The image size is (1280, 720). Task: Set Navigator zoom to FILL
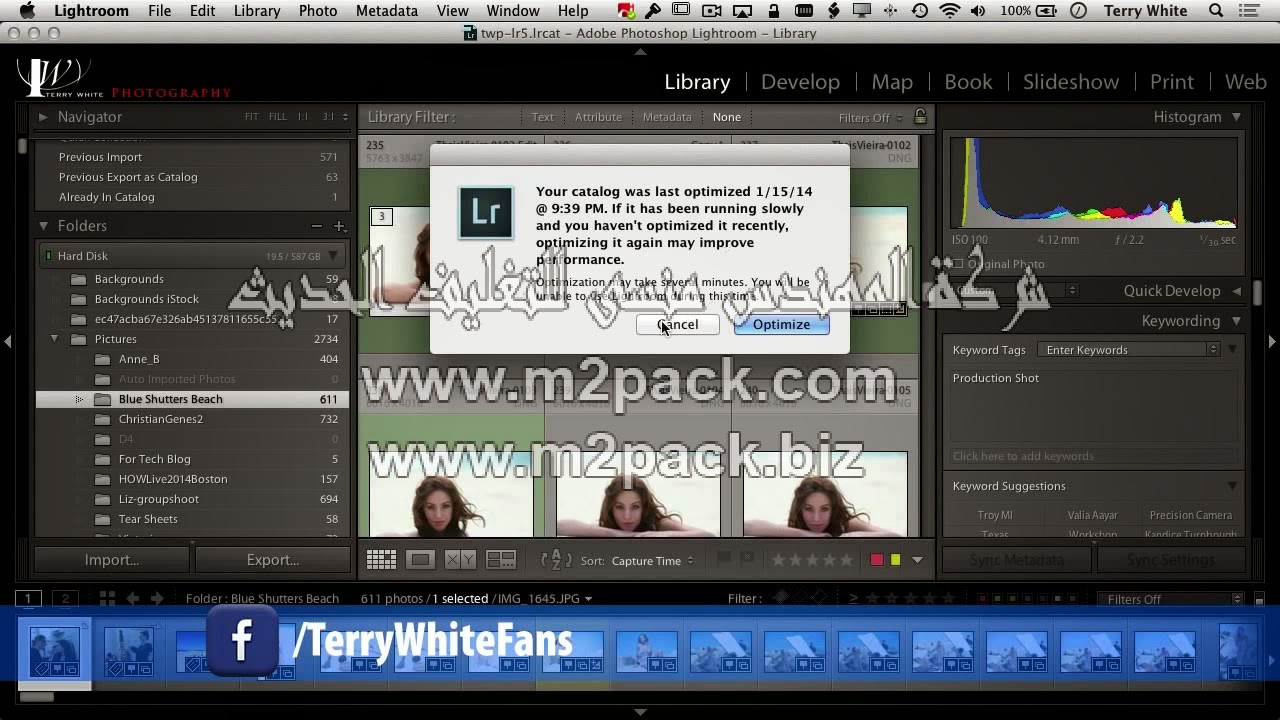pyautogui.click(x=277, y=117)
